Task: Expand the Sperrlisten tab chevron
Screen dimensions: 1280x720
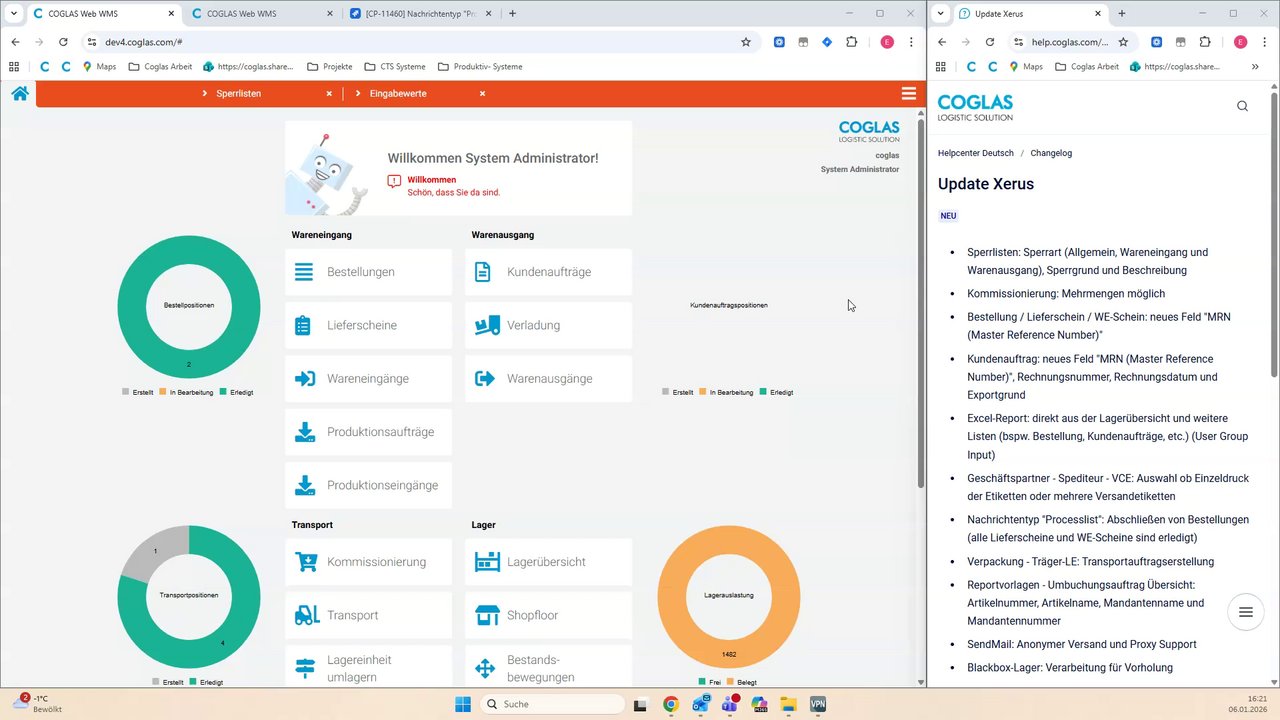Action: 204,93
